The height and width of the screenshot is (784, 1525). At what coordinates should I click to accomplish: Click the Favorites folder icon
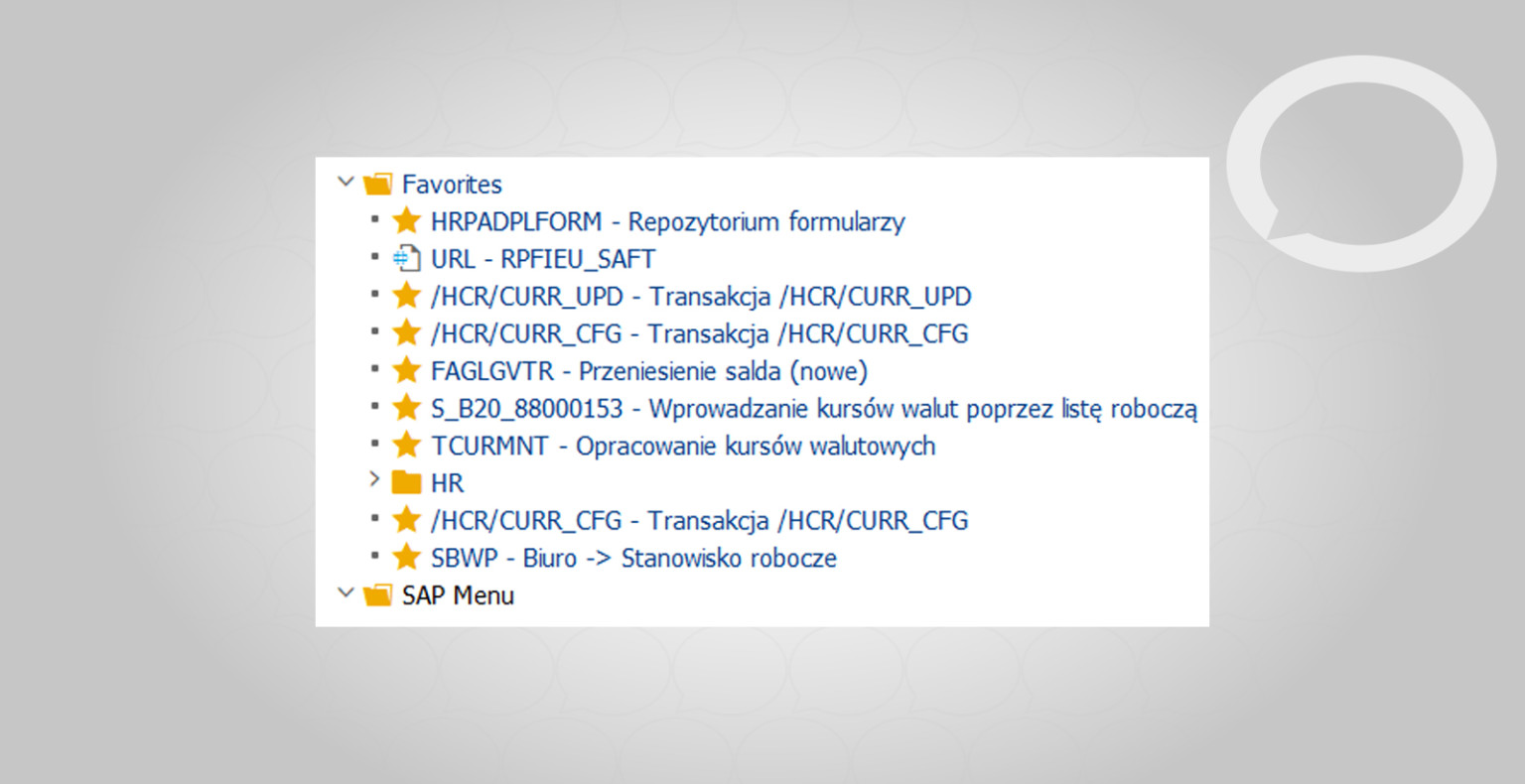coord(378,183)
